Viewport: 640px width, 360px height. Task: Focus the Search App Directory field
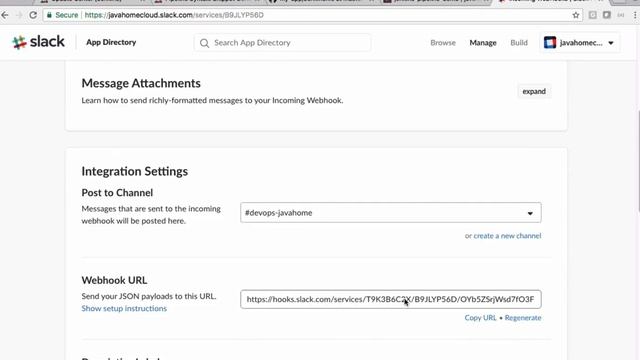pos(282,43)
